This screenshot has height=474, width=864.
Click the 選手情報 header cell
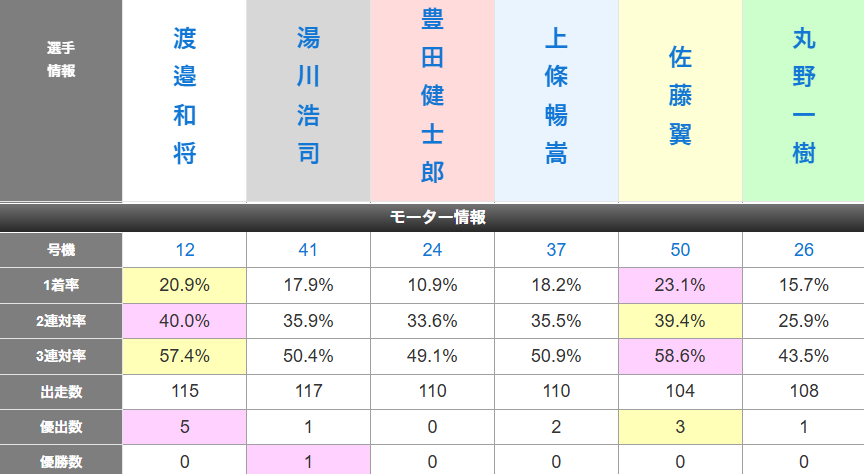coord(61,100)
